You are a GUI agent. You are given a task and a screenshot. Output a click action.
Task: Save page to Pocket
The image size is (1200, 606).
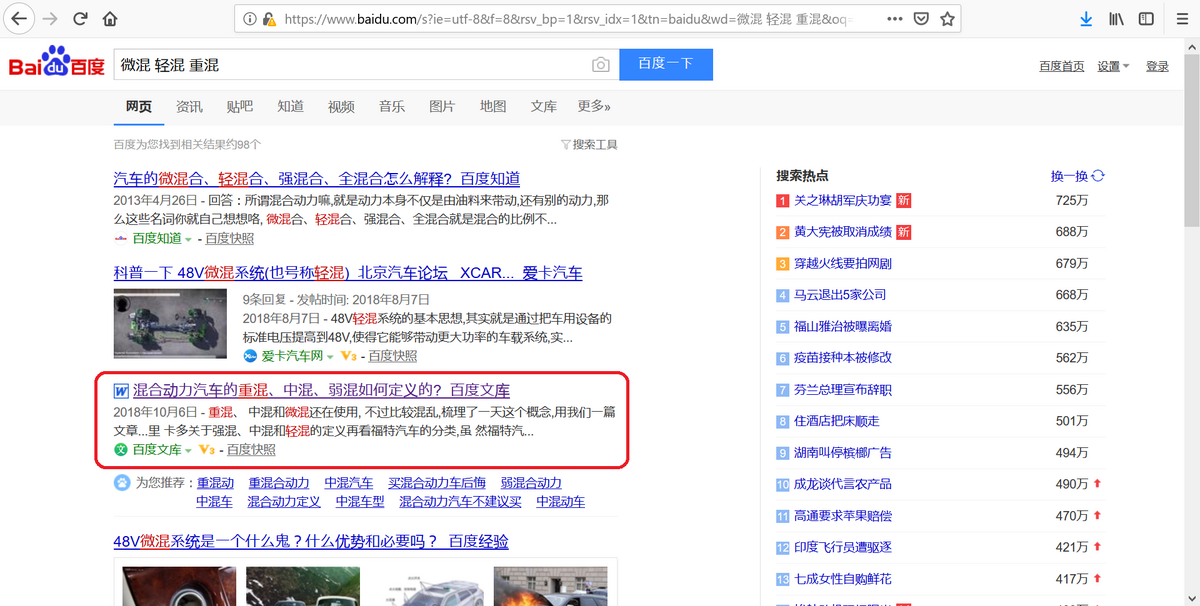click(921, 19)
